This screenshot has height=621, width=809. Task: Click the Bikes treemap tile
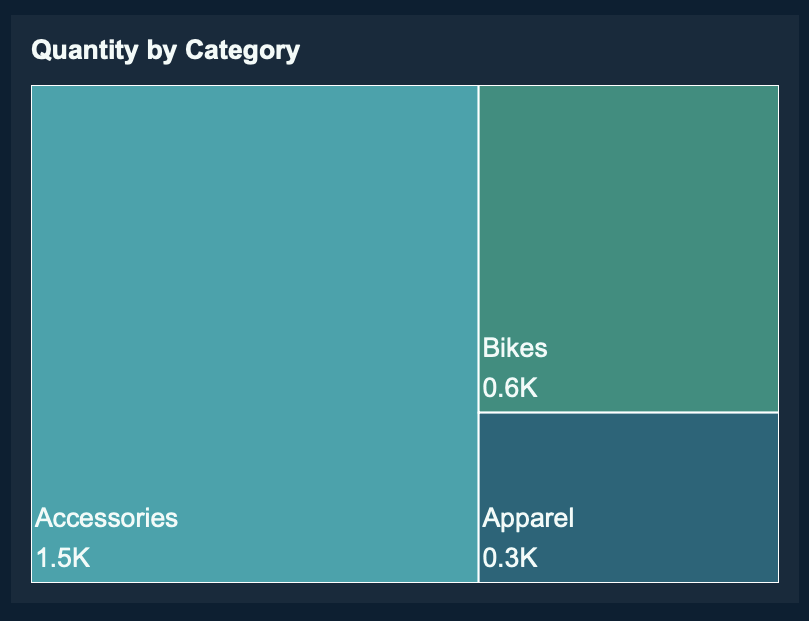tap(628, 220)
